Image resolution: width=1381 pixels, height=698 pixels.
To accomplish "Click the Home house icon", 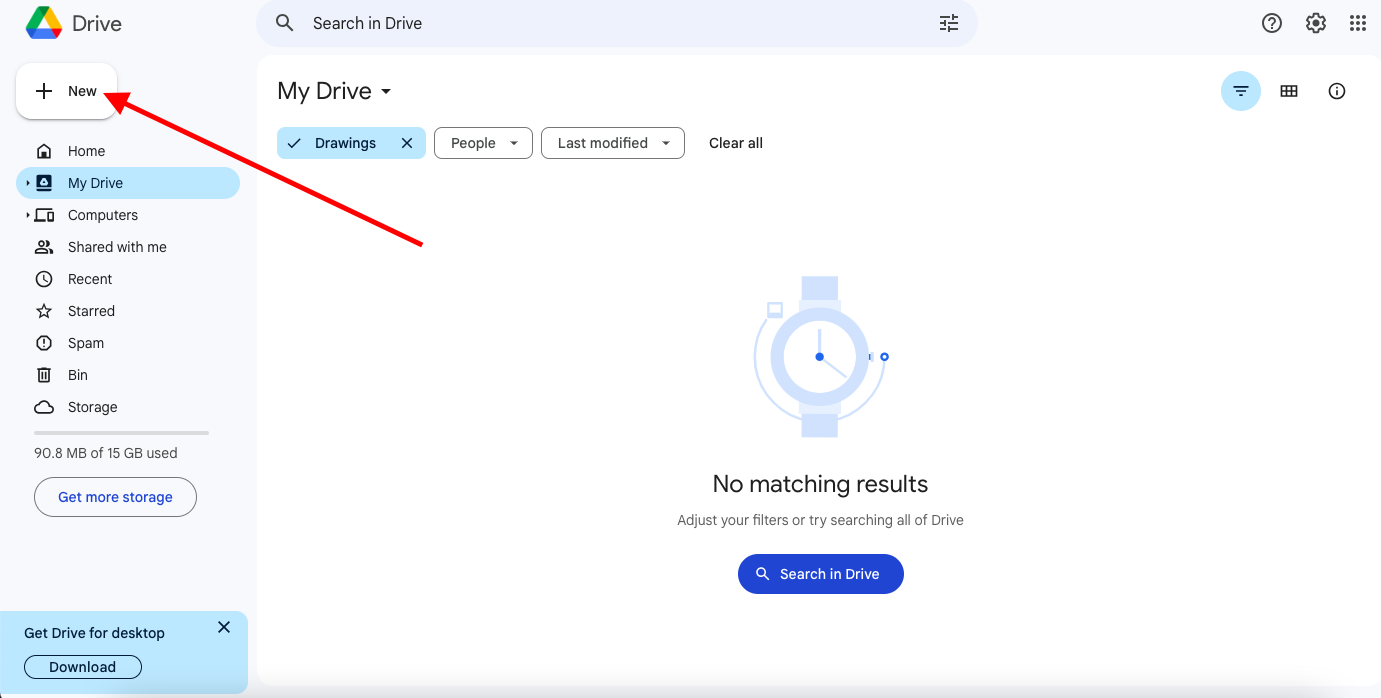I will pos(44,151).
